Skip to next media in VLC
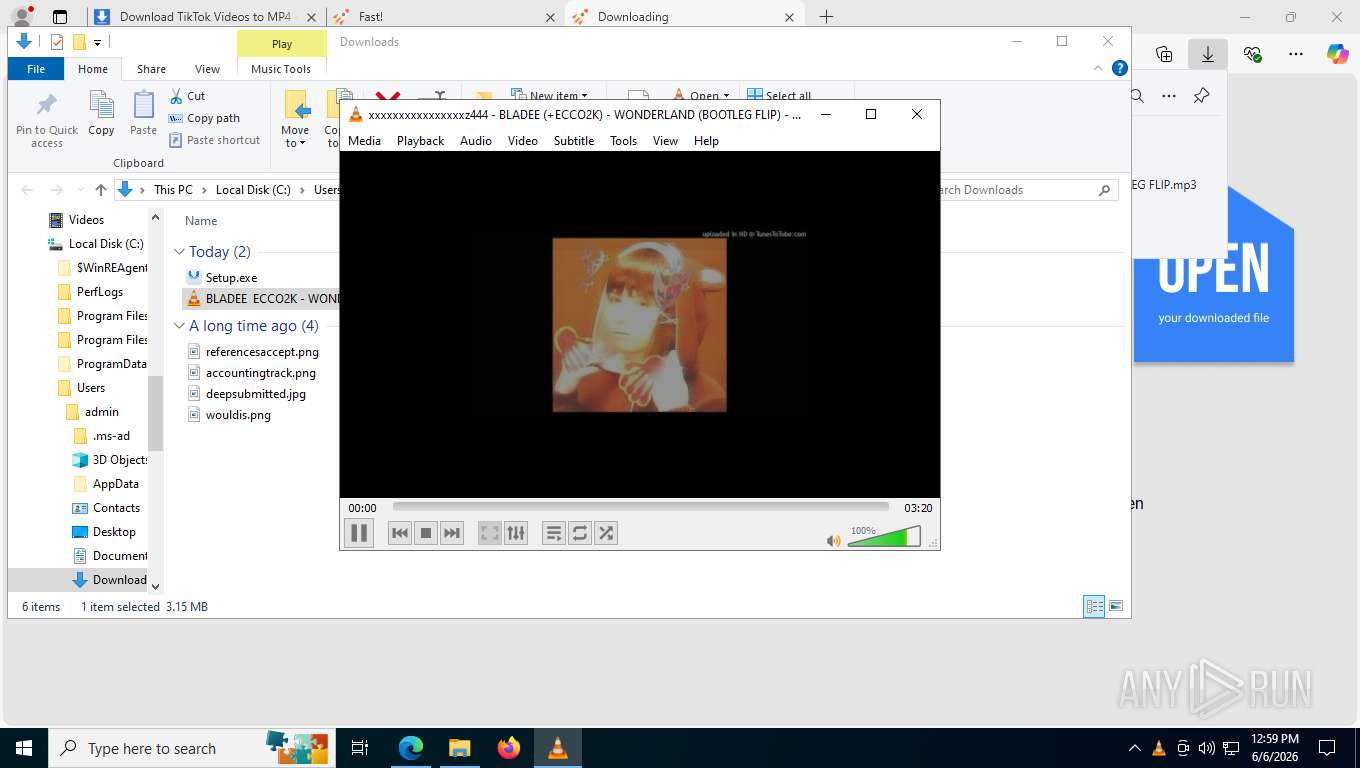The width and height of the screenshot is (1360, 768). (452, 533)
